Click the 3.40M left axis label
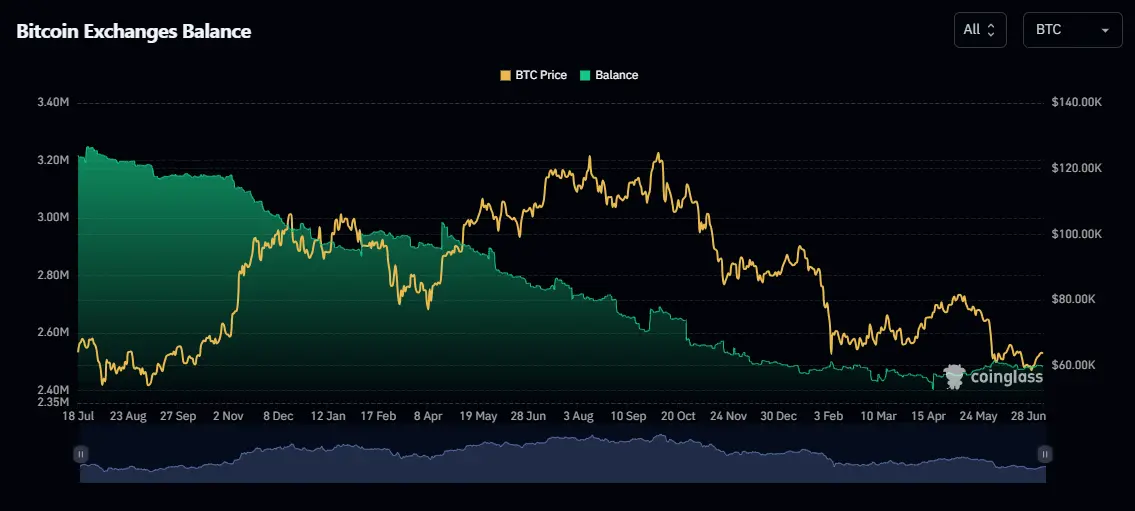 pyautogui.click(x=53, y=103)
